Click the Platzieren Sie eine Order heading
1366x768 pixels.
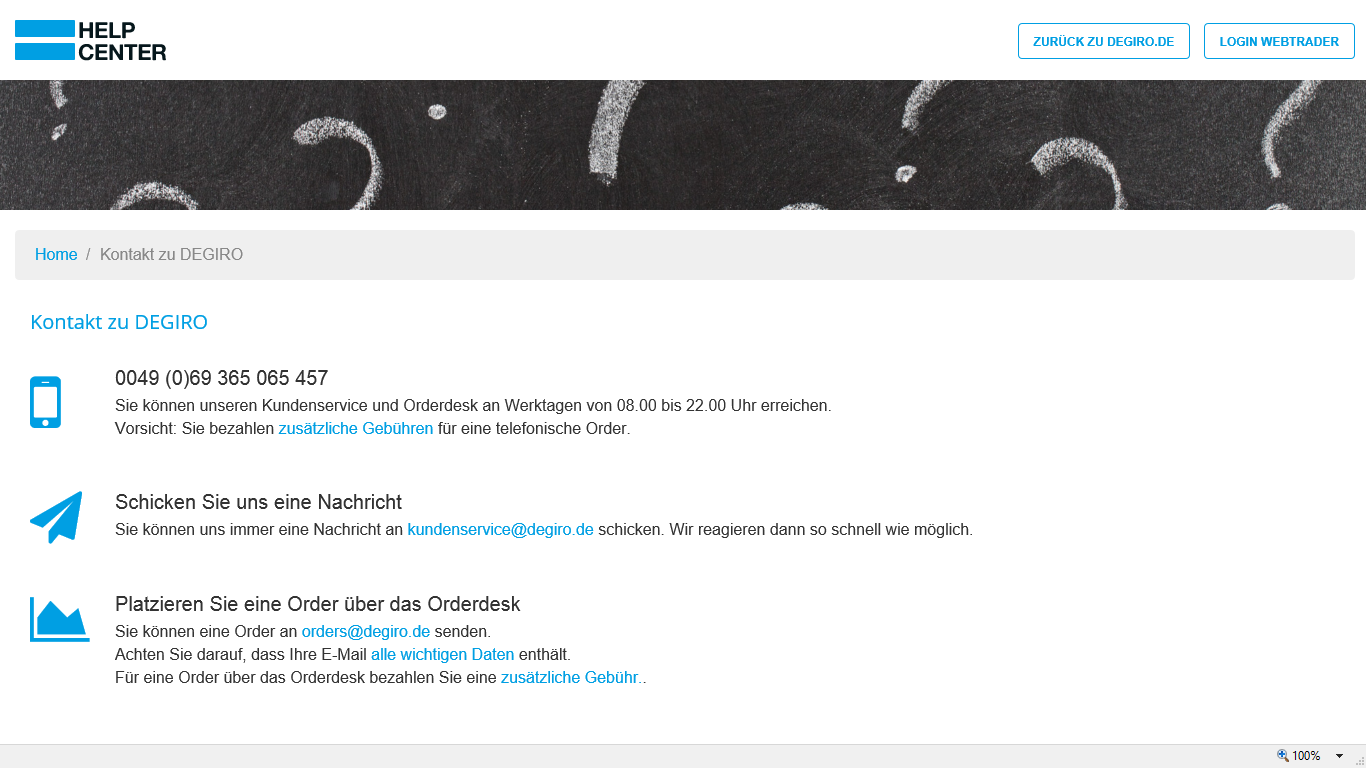(x=318, y=604)
